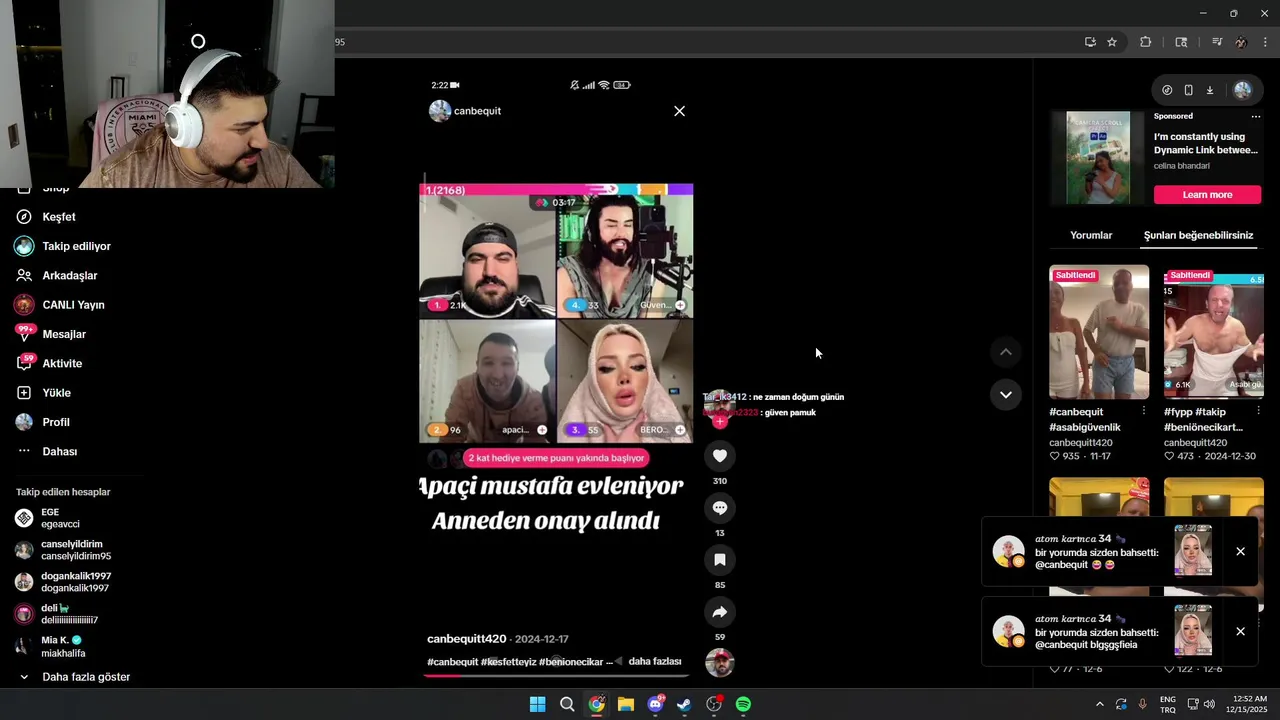This screenshot has height=720, width=1280.
Task: Expand system tray hidden icons chevron
Action: tap(1100, 704)
